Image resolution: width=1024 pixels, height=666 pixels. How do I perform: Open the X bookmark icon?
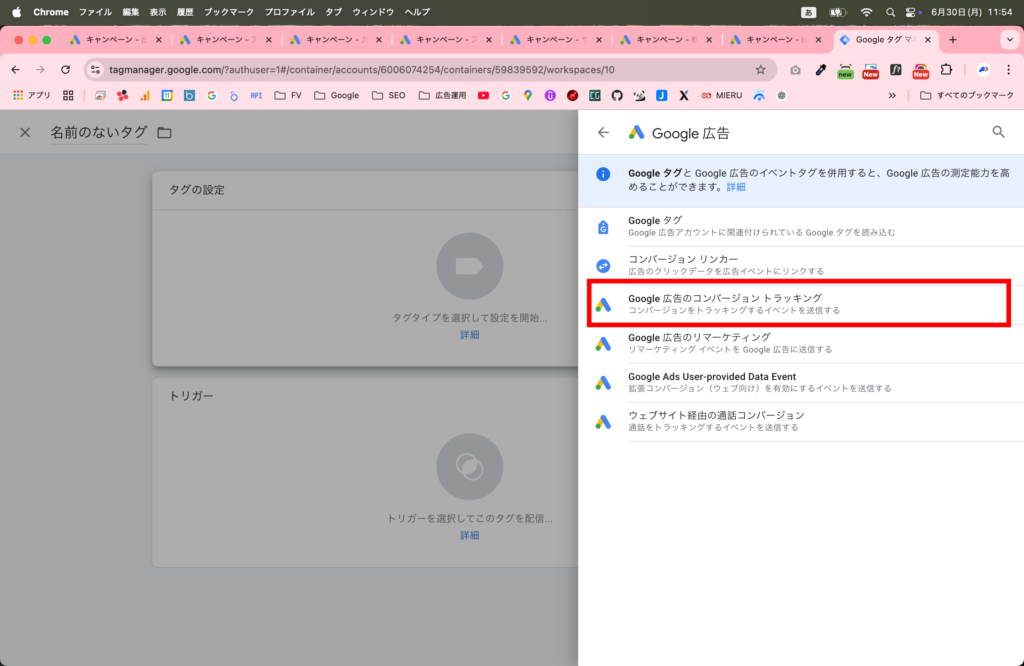tap(684, 95)
